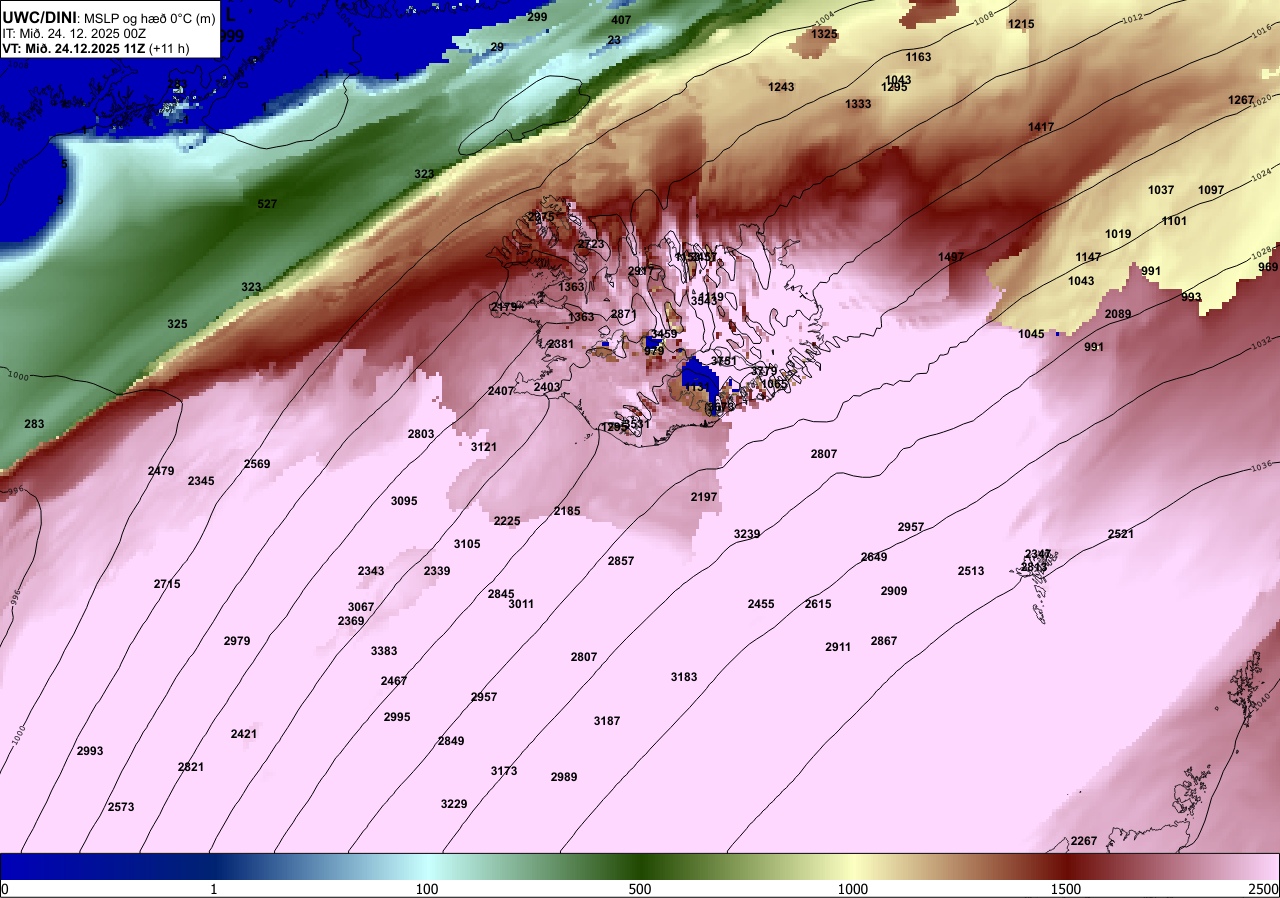Select the value 2421 on the map
This screenshot has height=898, width=1280.
pos(244,734)
